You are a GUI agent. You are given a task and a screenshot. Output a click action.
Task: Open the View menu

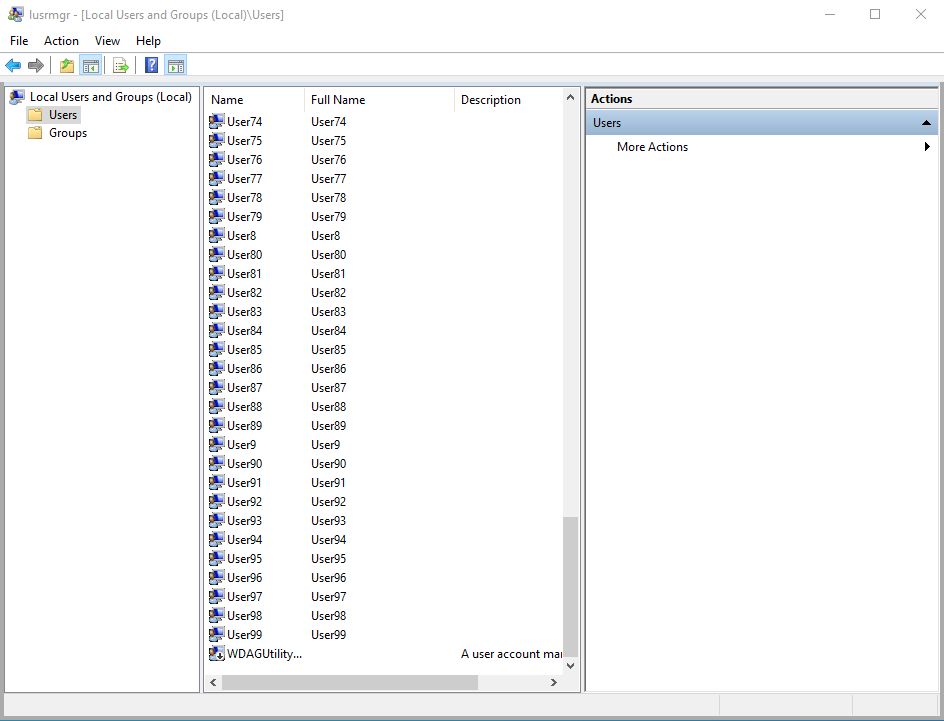pyautogui.click(x=107, y=41)
